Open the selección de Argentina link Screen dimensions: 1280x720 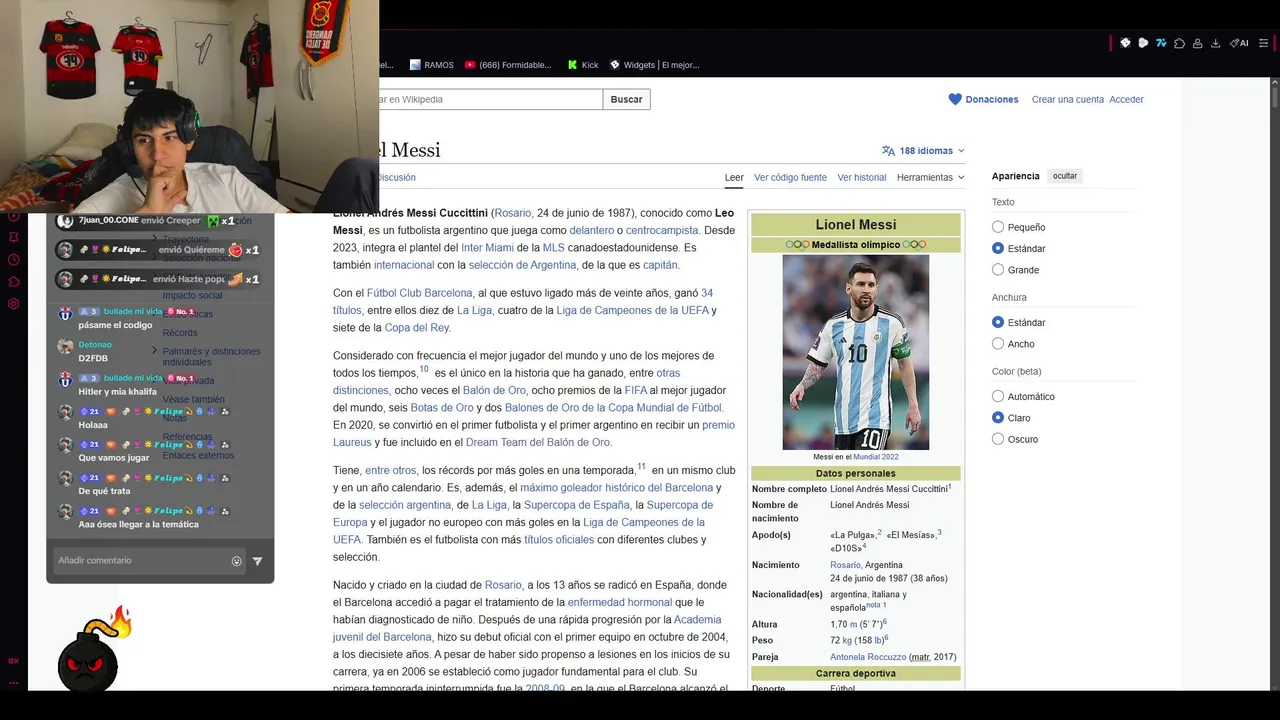522,265
